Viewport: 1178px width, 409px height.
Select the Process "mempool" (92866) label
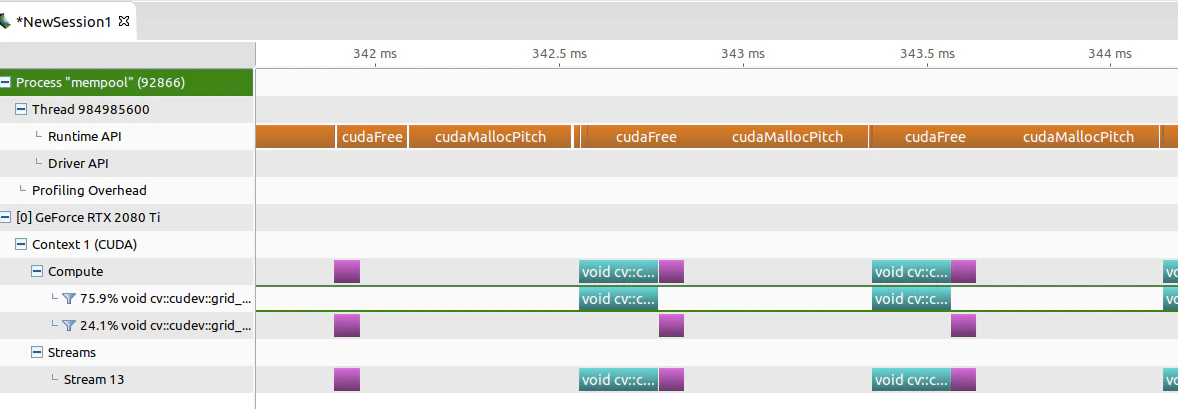pyautogui.click(x=100, y=83)
